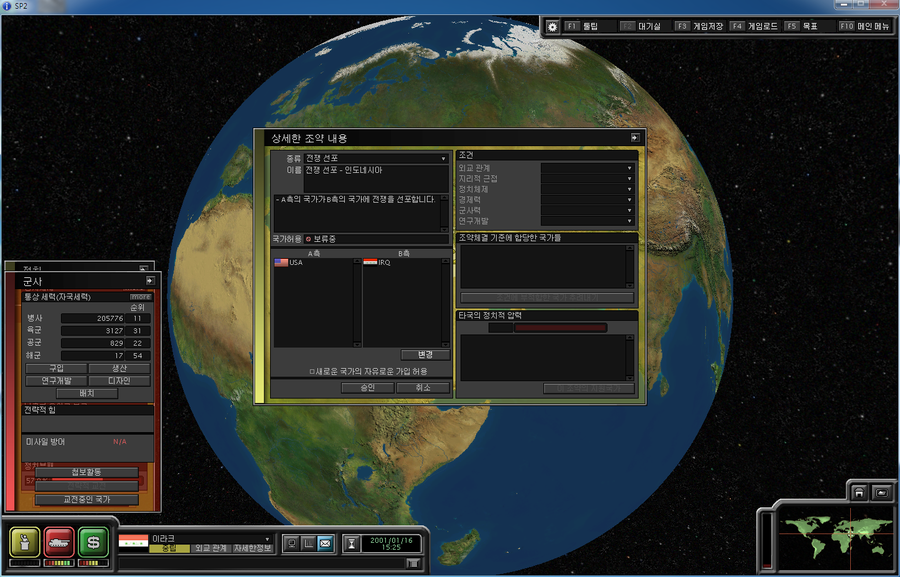The height and width of the screenshot is (577, 900).
Task: Click the pop-out icon on treaty dialog title
Action: (x=634, y=138)
